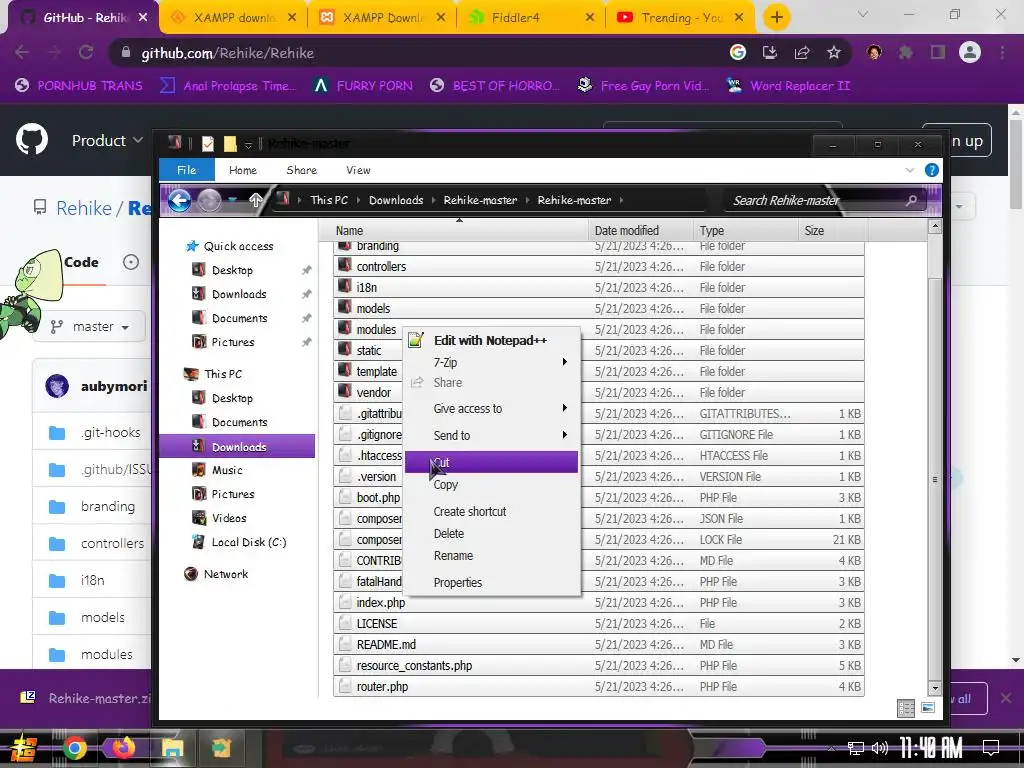Click Explorer scrollbar down arrow

(x=935, y=688)
